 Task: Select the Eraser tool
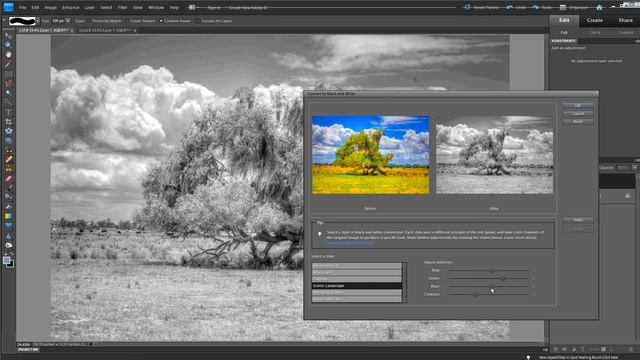point(8,179)
